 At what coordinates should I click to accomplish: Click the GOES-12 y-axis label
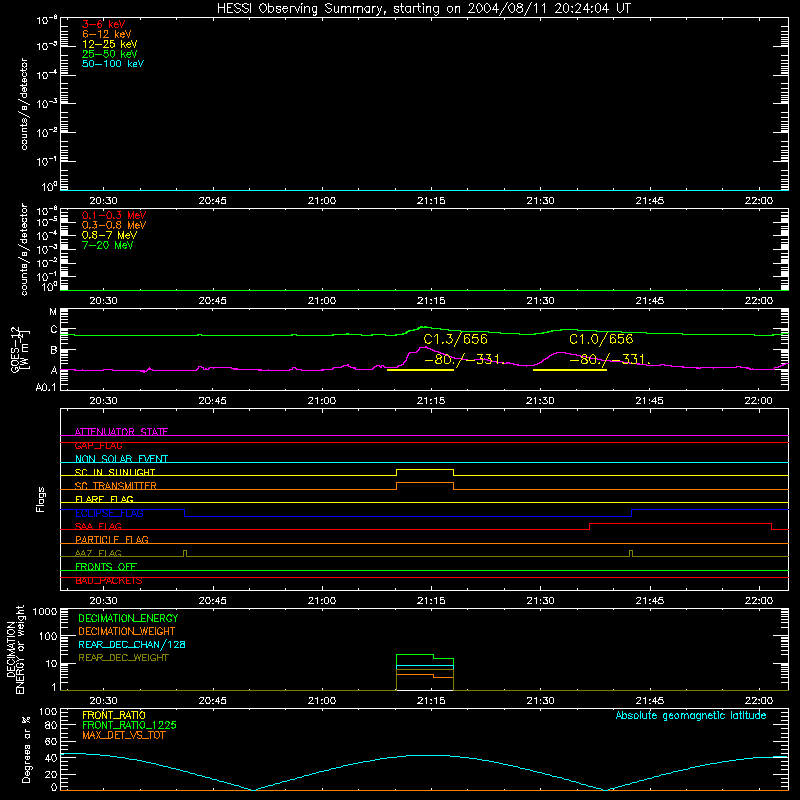coord(20,351)
